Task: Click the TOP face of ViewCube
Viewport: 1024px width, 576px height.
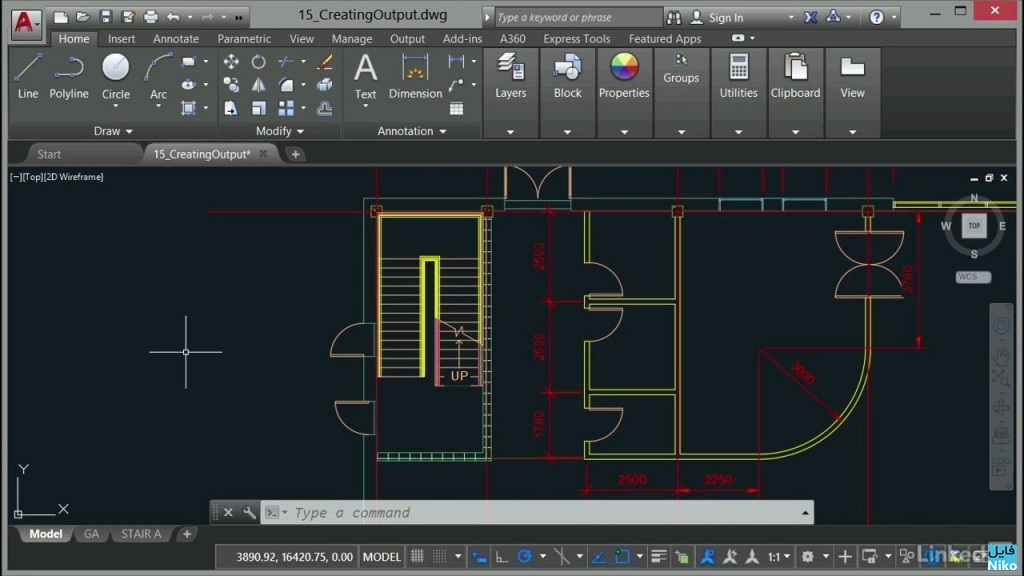Action: tap(974, 226)
